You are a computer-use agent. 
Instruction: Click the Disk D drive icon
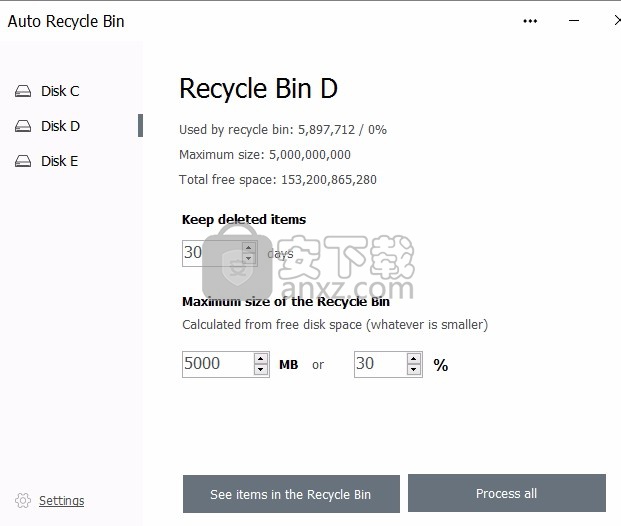click(x=23, y=126)
